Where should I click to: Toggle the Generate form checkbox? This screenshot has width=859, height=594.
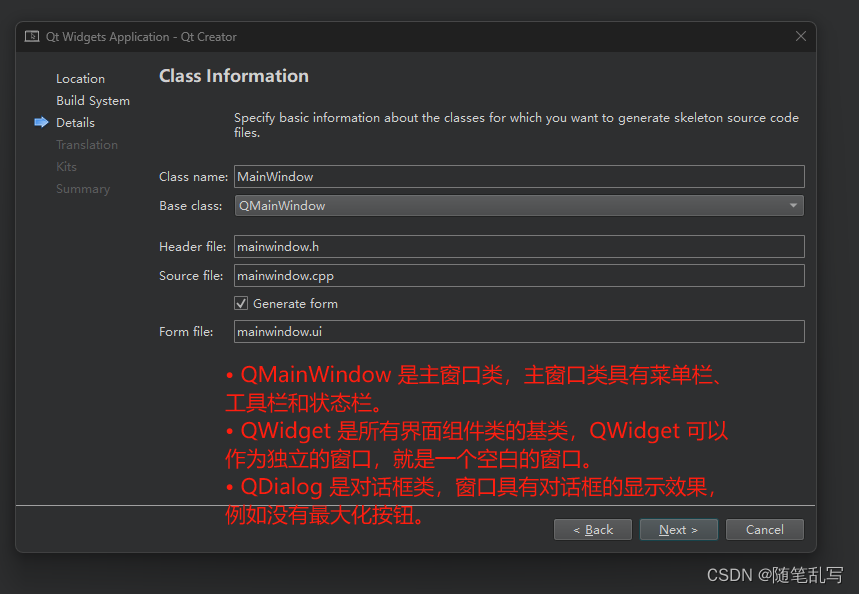coord(241,303)
